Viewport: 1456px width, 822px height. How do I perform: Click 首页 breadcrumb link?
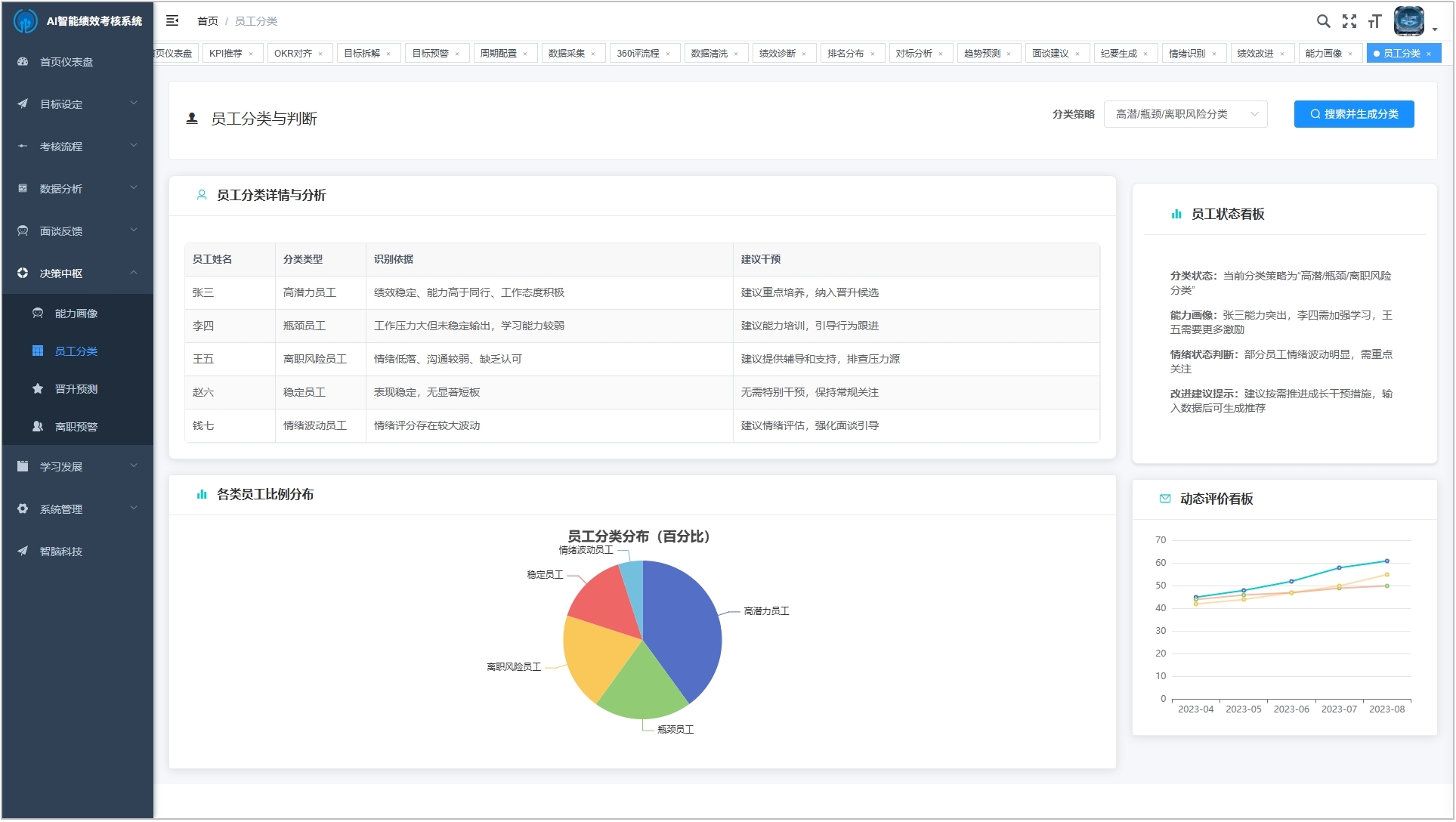coord(207,21)
